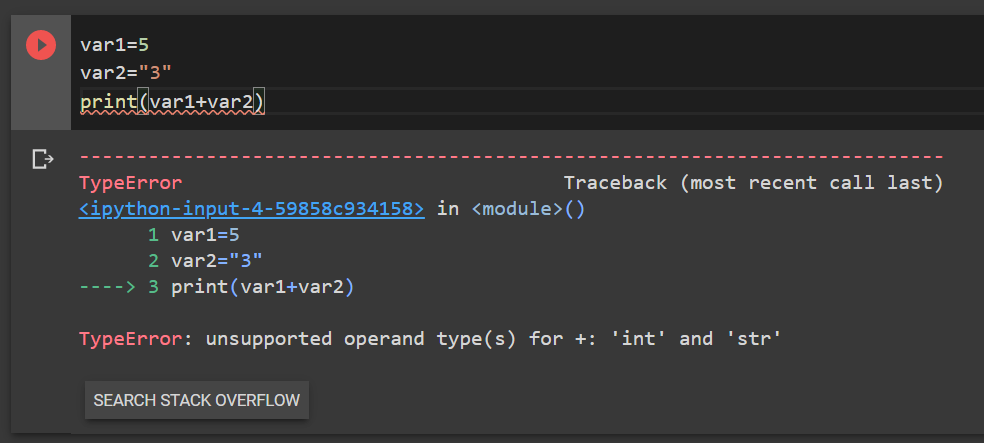Open the ipython-input-4-59858c934158 link
The height and width of the screenshot is (443, 984).
click(252, 209)
